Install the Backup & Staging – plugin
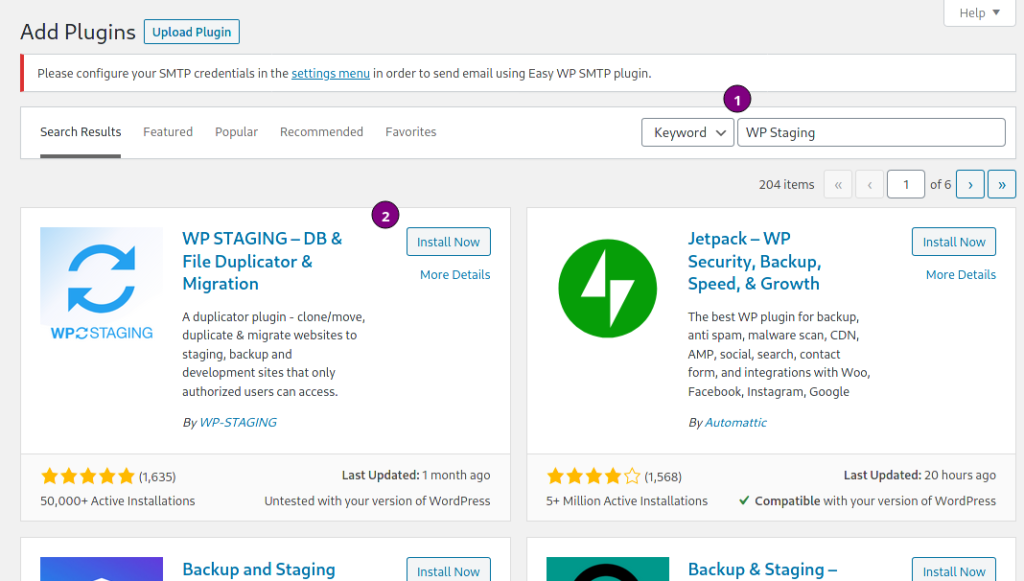 (x=953, y=569)
